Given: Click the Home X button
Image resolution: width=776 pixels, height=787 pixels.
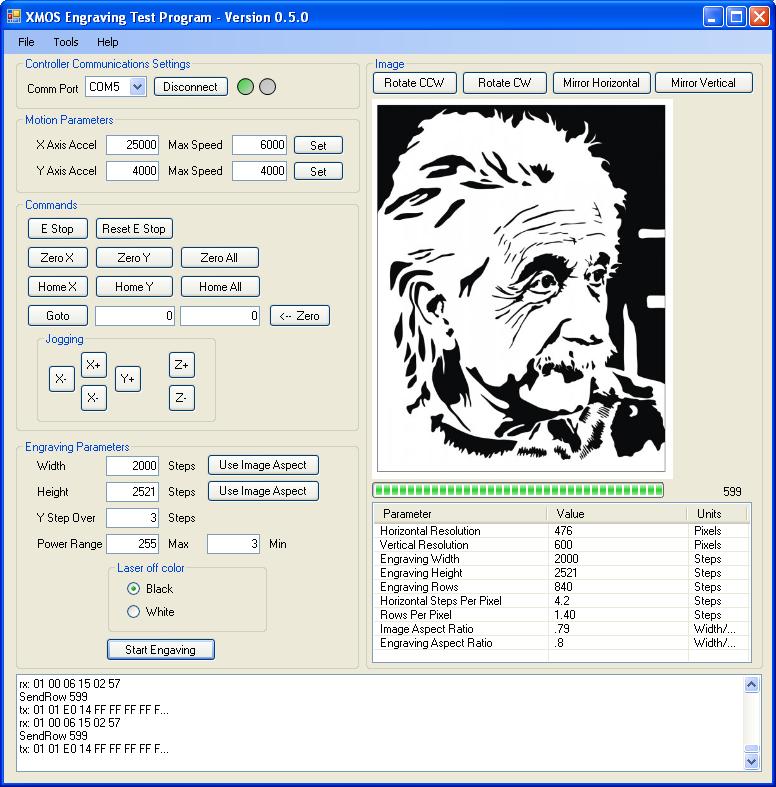Looking at the screenshot, I should pos(58,287).
